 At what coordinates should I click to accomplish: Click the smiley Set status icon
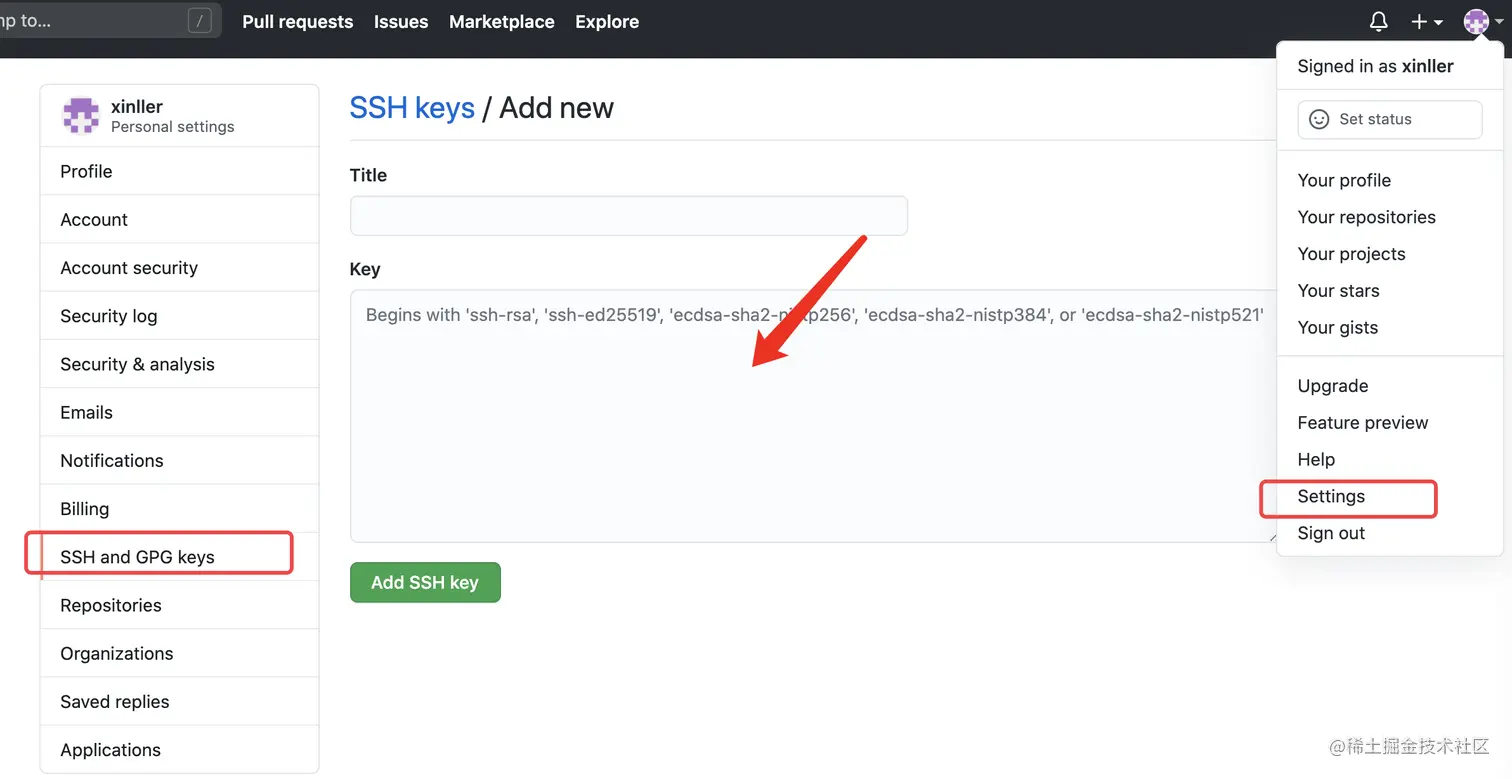(x=1319, y=119)
